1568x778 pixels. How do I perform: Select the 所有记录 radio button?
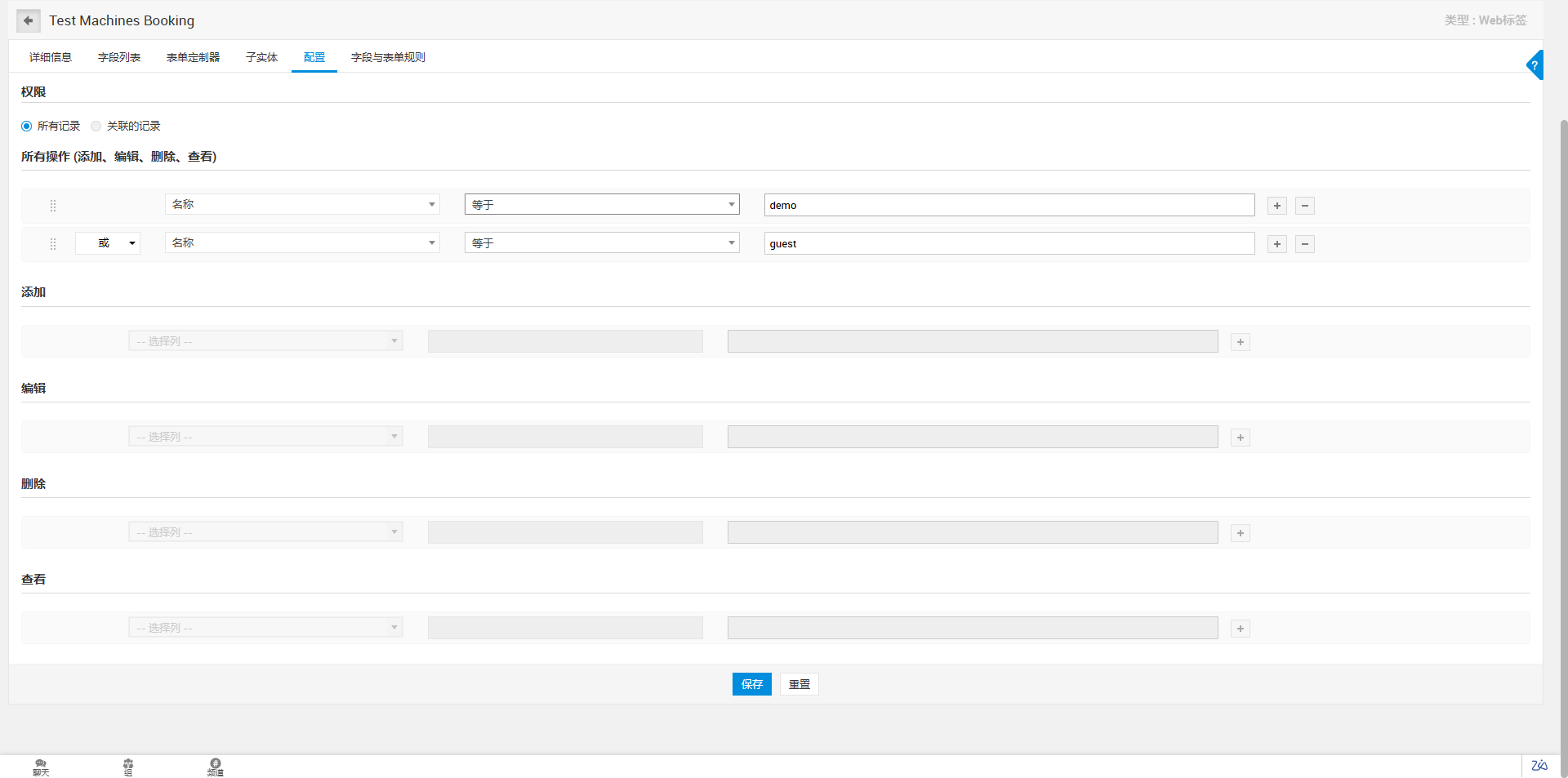(x=27, y=126)
